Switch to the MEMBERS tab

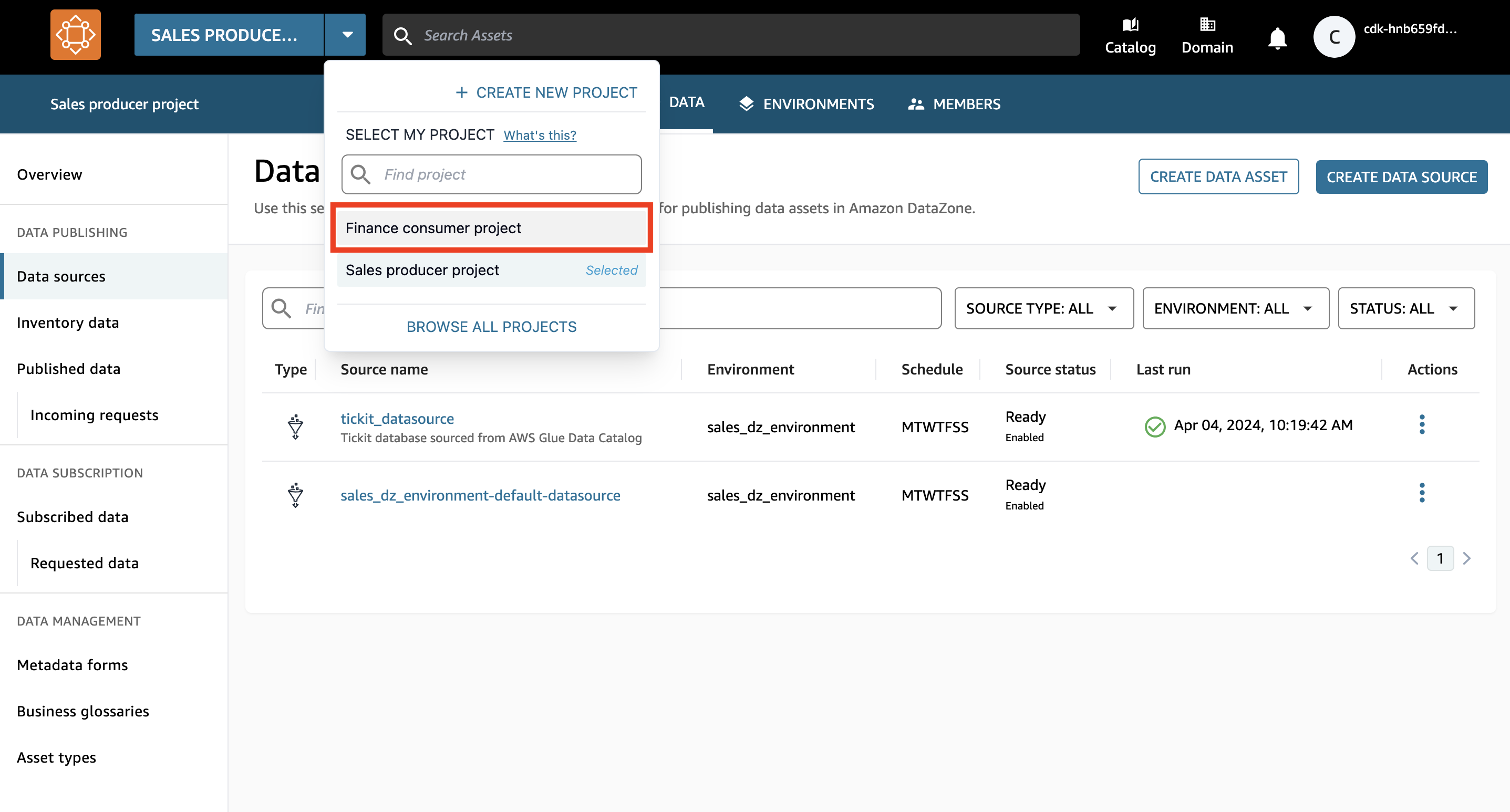[954, 105]
